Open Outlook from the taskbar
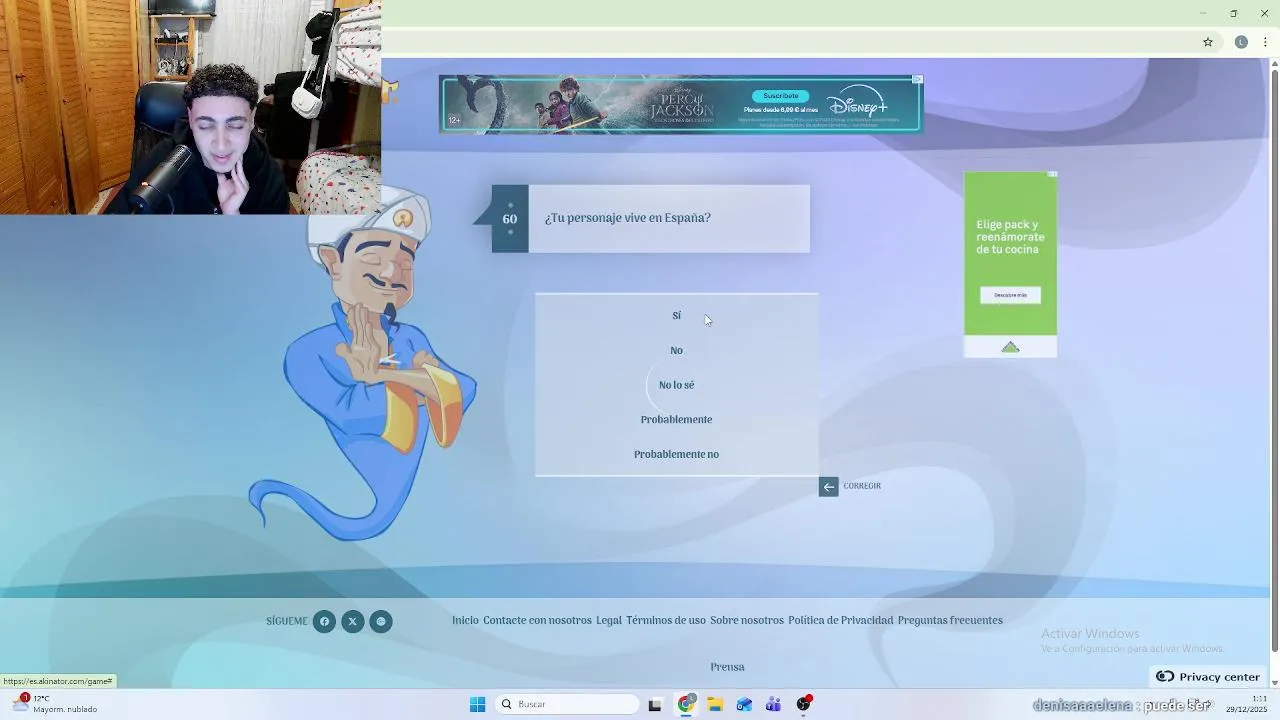Viewport: 1280px width, 720px height. [744, 704]
